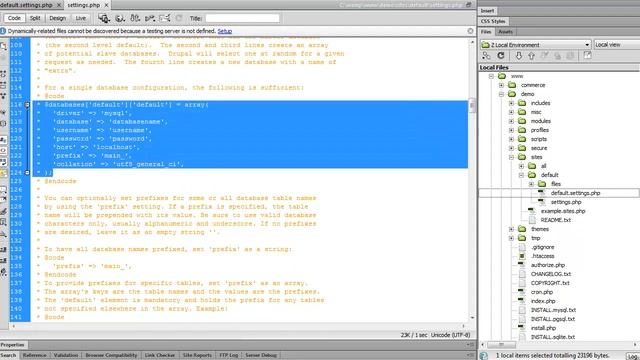Click the code fold marker at line 124
Image resolution: width=640 pixels, height=360 pixels.
27,173
